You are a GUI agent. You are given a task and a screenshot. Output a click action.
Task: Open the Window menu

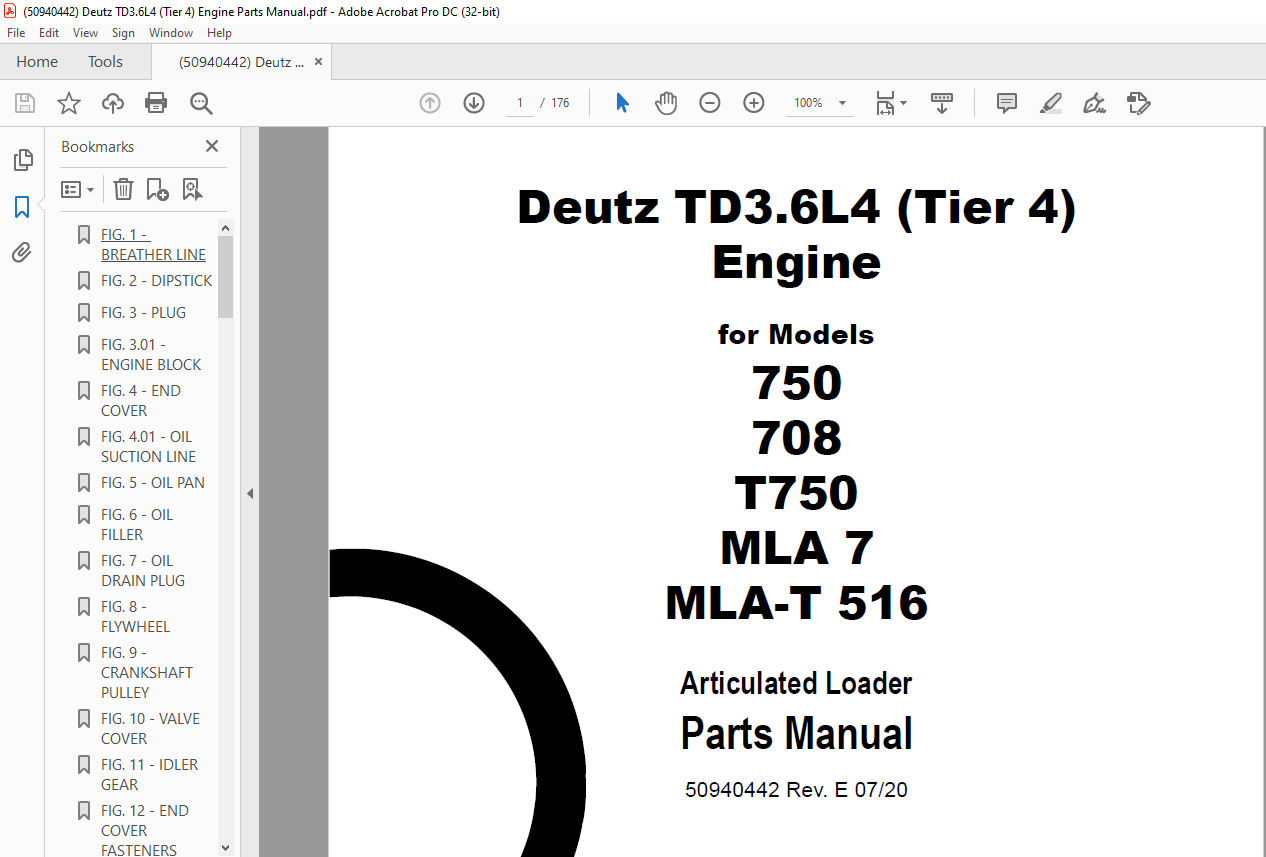pyautogui.click(x=171, y=33)
